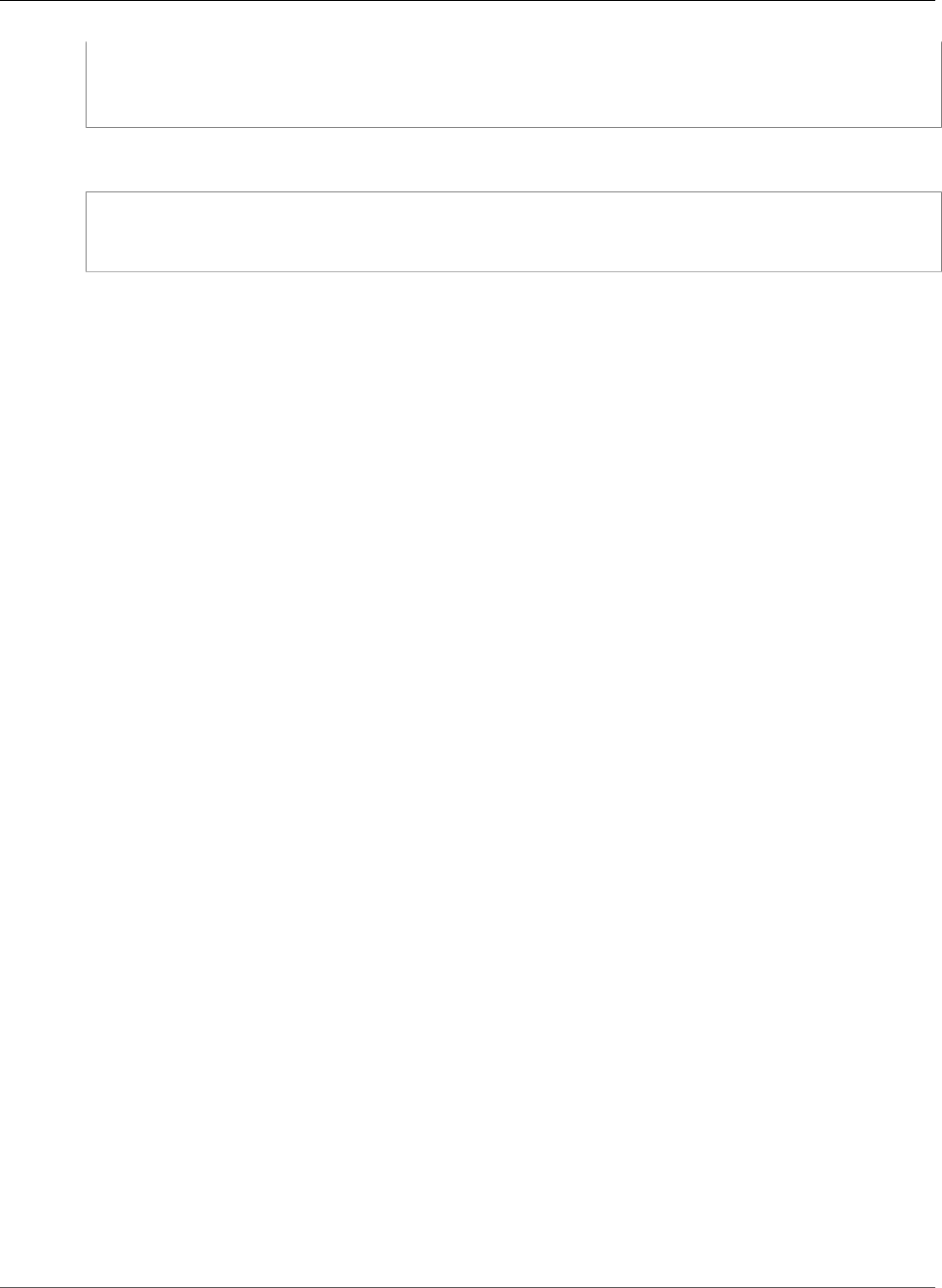Click the bottom border of the lower box
This screenshot has width=942, height=1288.
pyautogui.click(x=513, y=271)
